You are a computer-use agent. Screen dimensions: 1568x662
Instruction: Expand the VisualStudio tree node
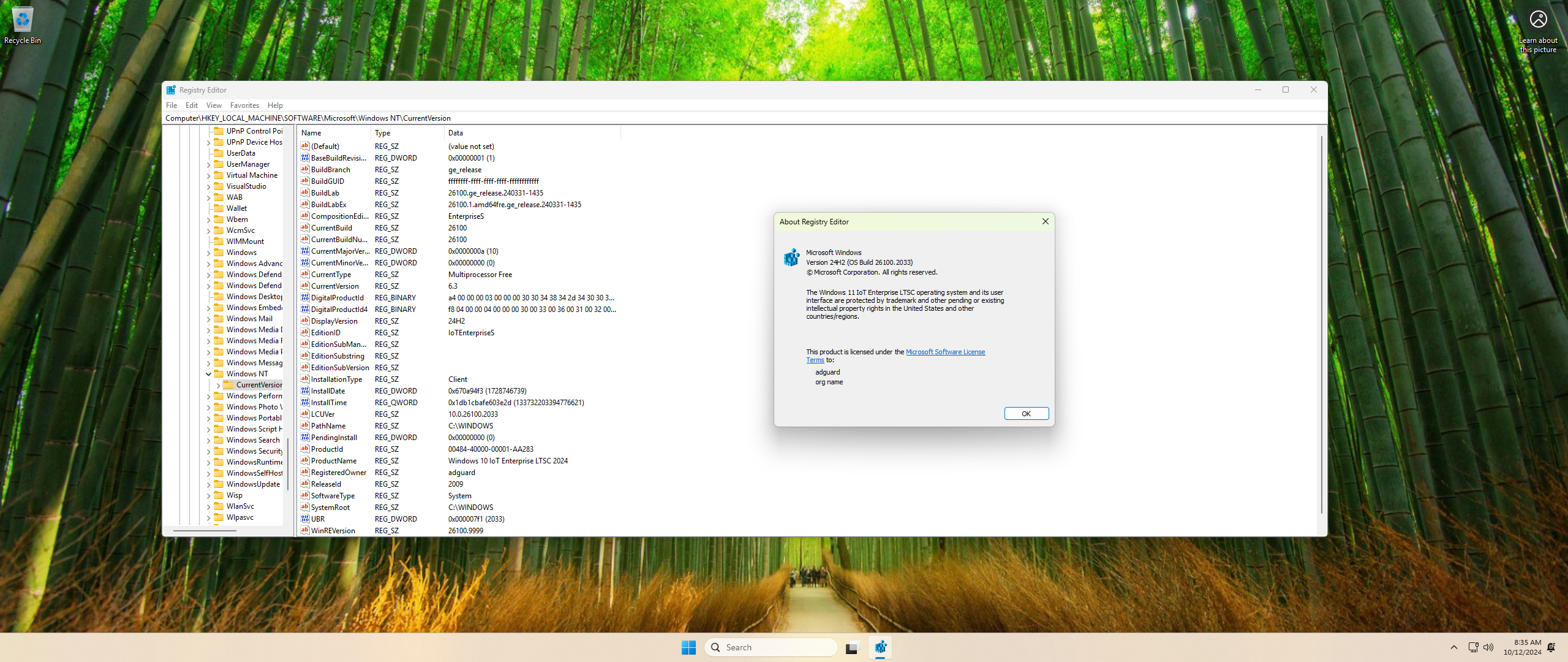pyautogui.click(x=208, y=186)
